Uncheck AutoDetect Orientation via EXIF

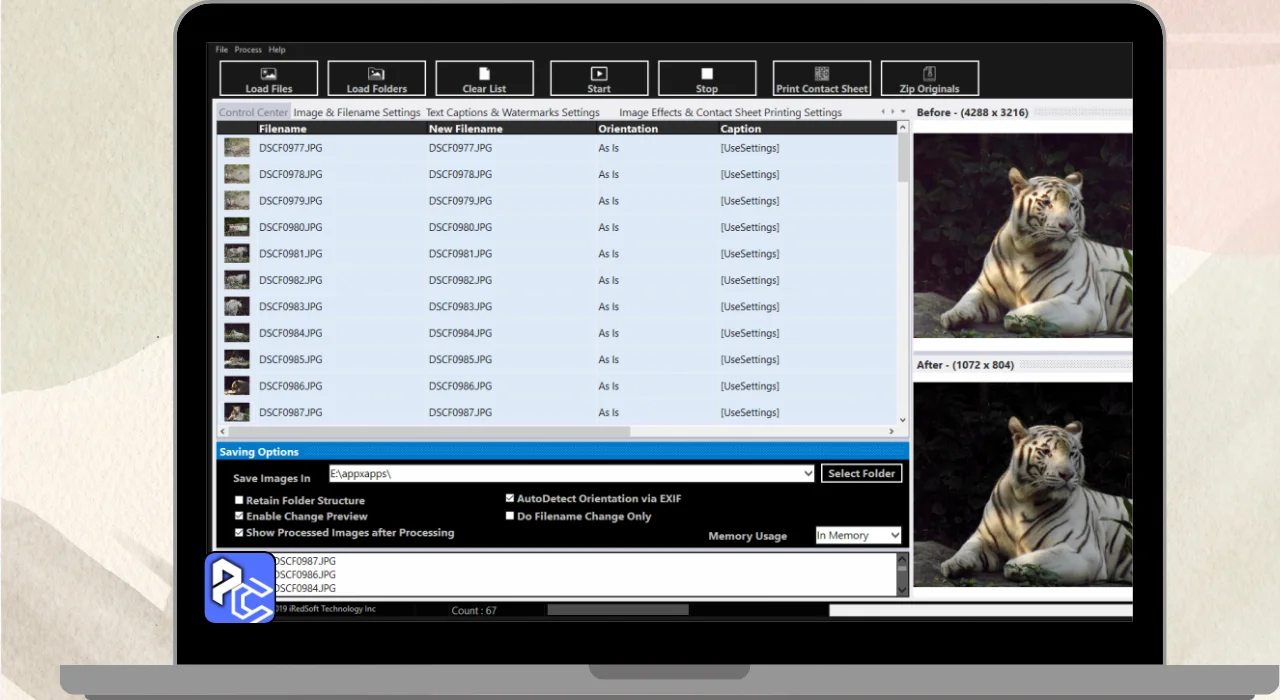pos(510,498)
